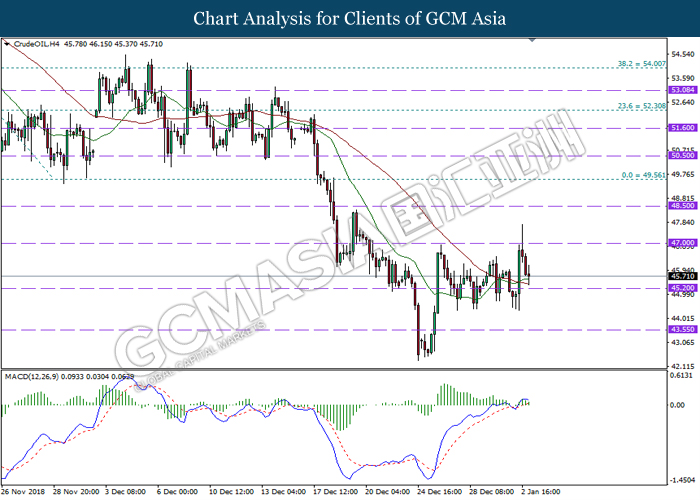
Task: Click the 47.840 price axis value
Action: tap(683, 222)
